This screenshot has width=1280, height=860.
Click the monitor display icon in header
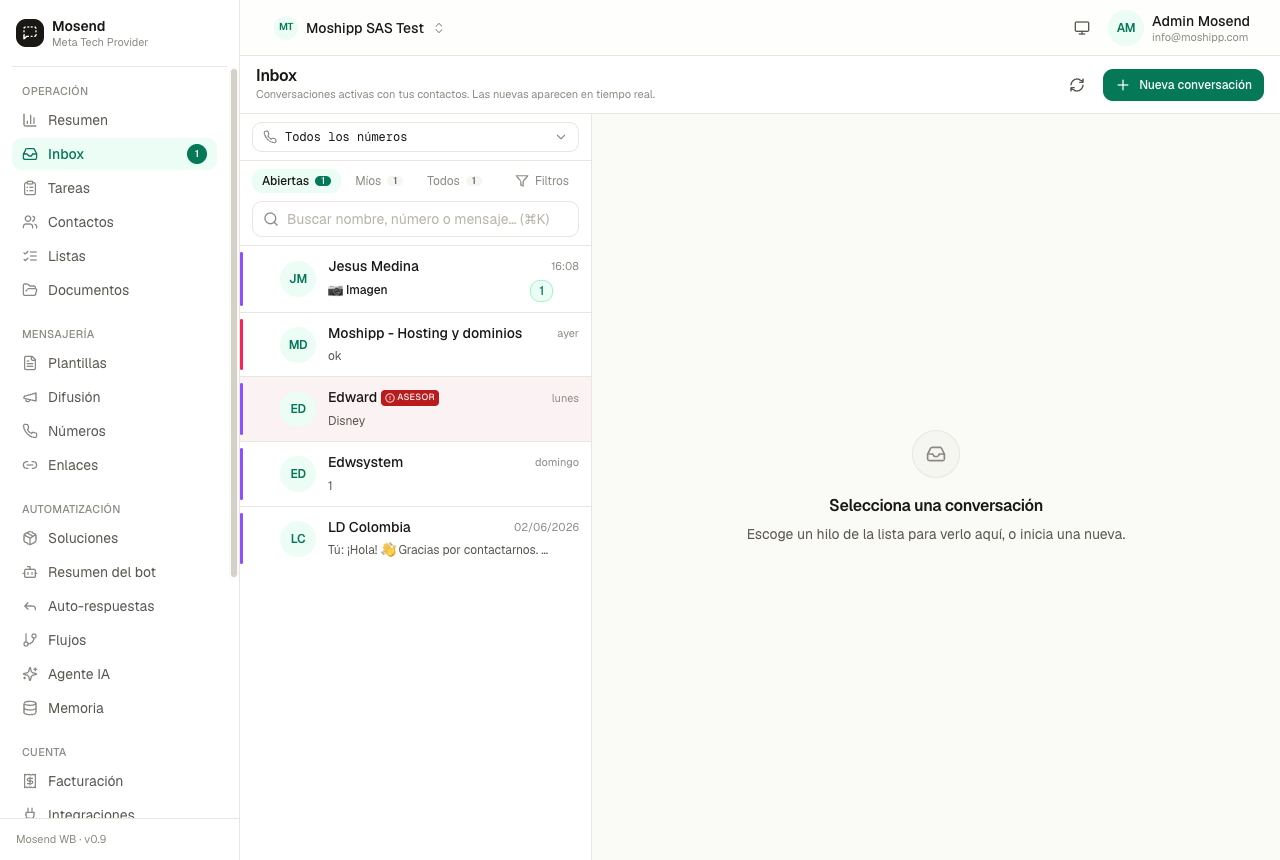(1082, 28)
